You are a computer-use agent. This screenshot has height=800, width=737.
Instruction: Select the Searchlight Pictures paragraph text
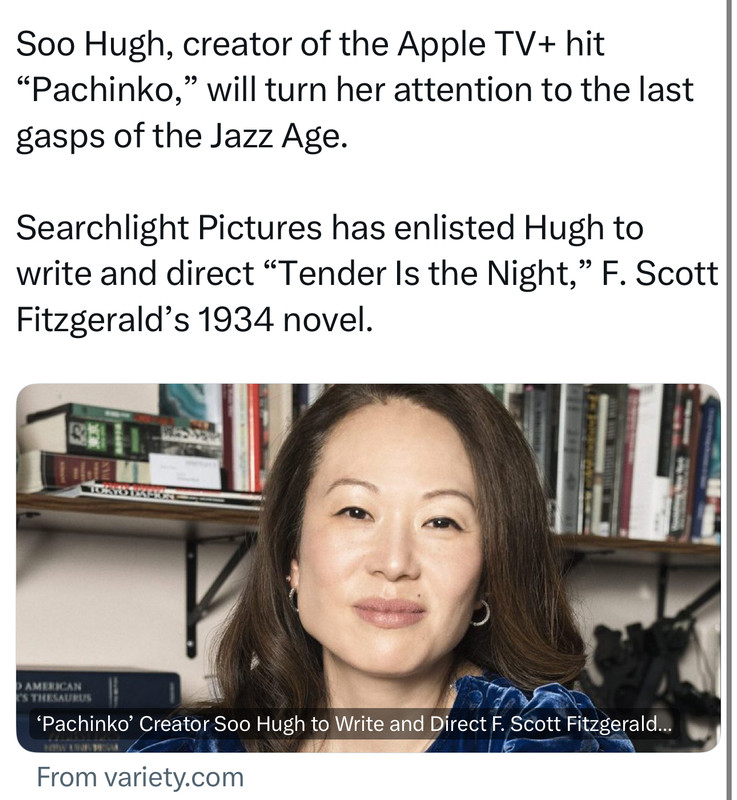coord(367,273)
